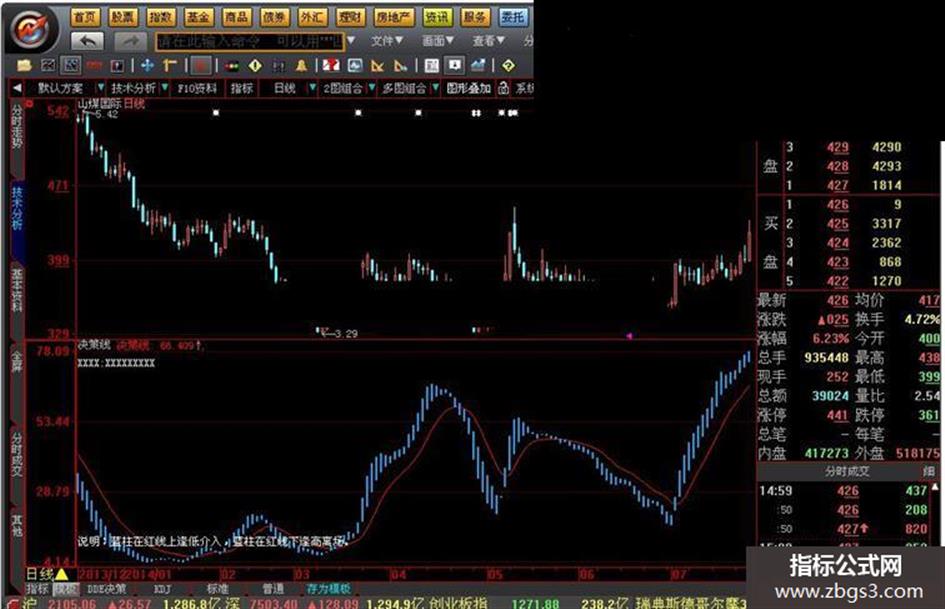945x609 pixels.
Task: Click the forward arrow button
Action: (131, 42)
